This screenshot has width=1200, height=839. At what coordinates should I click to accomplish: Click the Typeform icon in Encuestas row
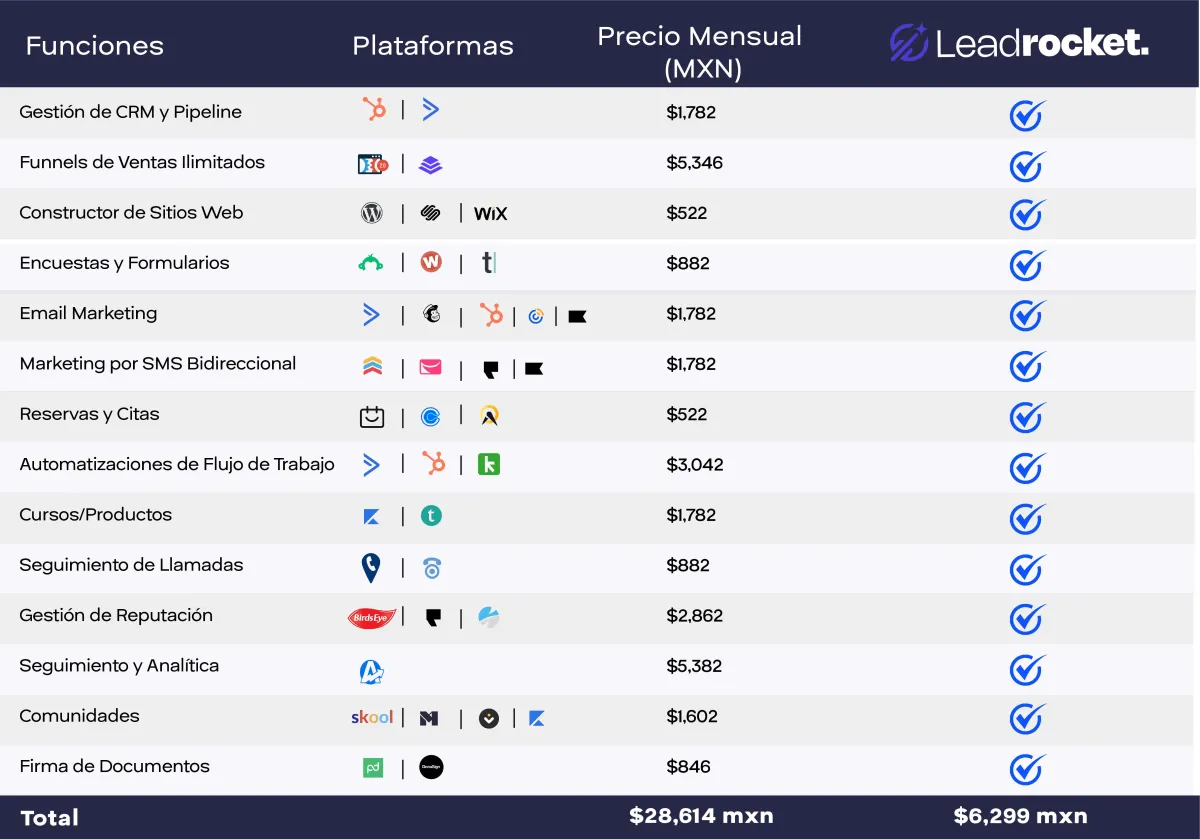(488, 263)
